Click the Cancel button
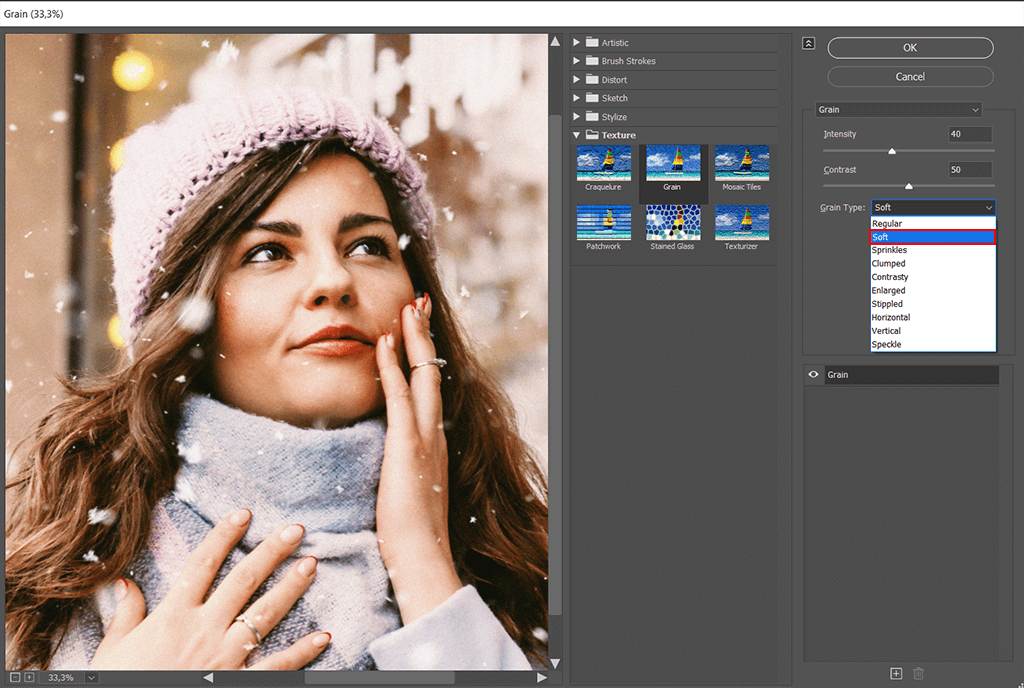Viewport: 1024px width, 688px height. pos(910,76)
